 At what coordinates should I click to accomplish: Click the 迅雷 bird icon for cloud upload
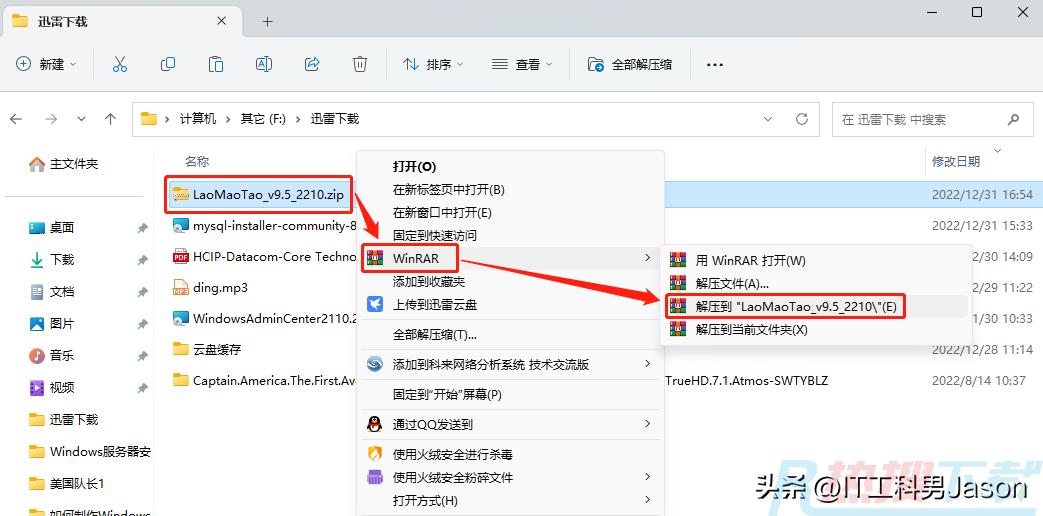pyautogui.click(x=376, y=305)
